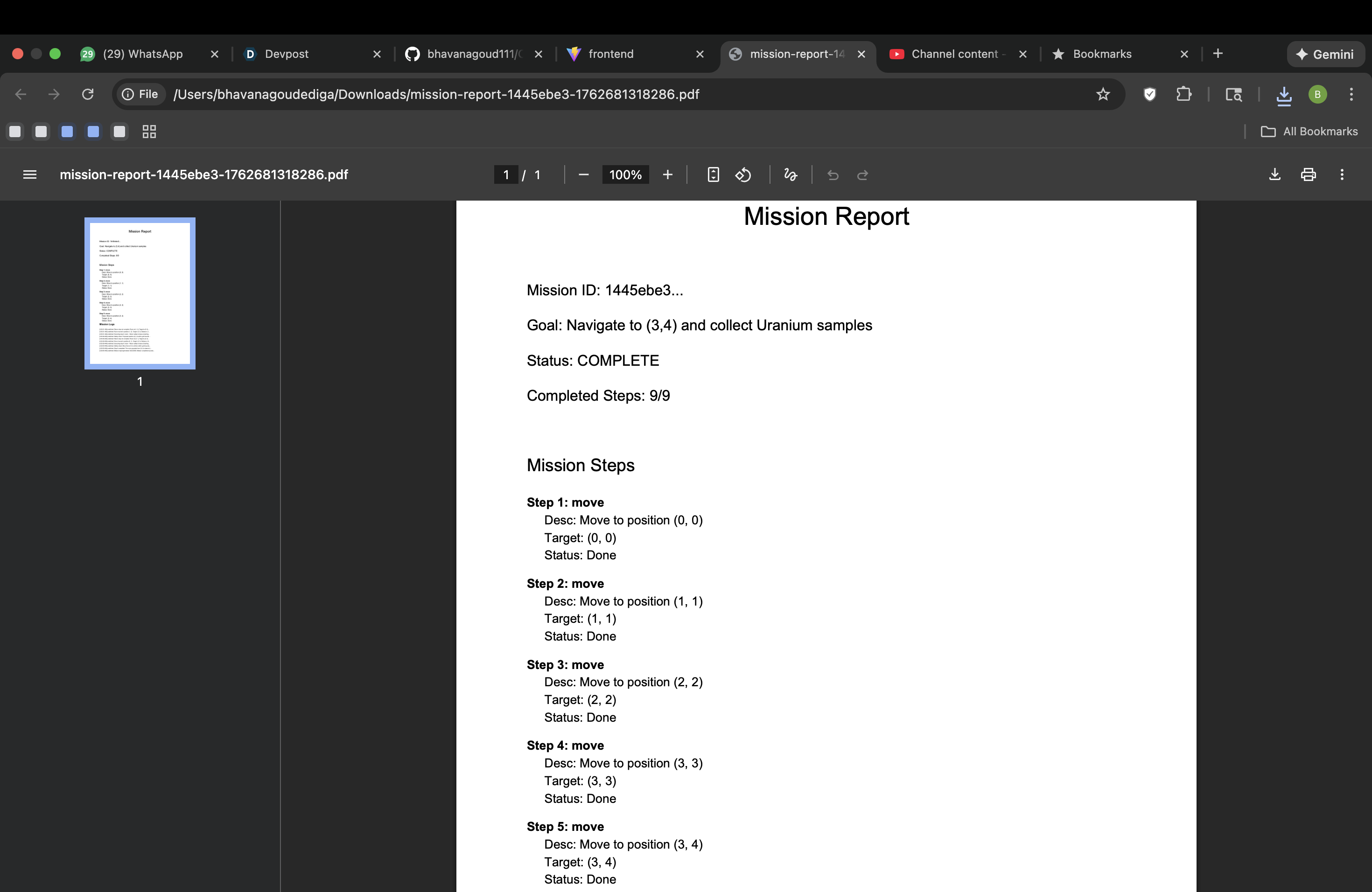Rotate the PDF counterclockwise
The width and height of the screenshot is (1372, 892).
[x=743, y=174]
